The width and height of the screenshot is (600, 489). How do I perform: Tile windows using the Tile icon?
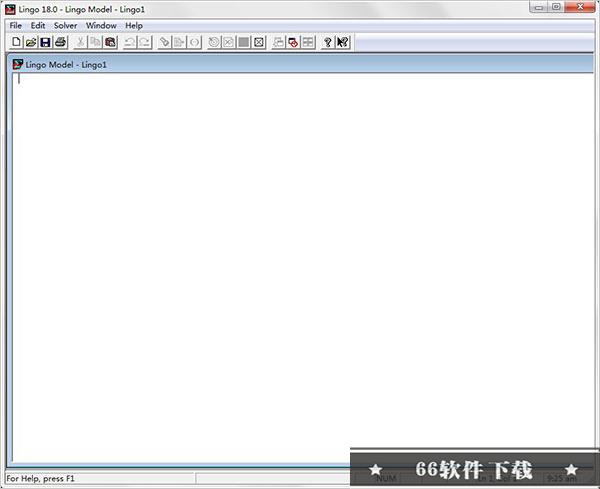308,42
